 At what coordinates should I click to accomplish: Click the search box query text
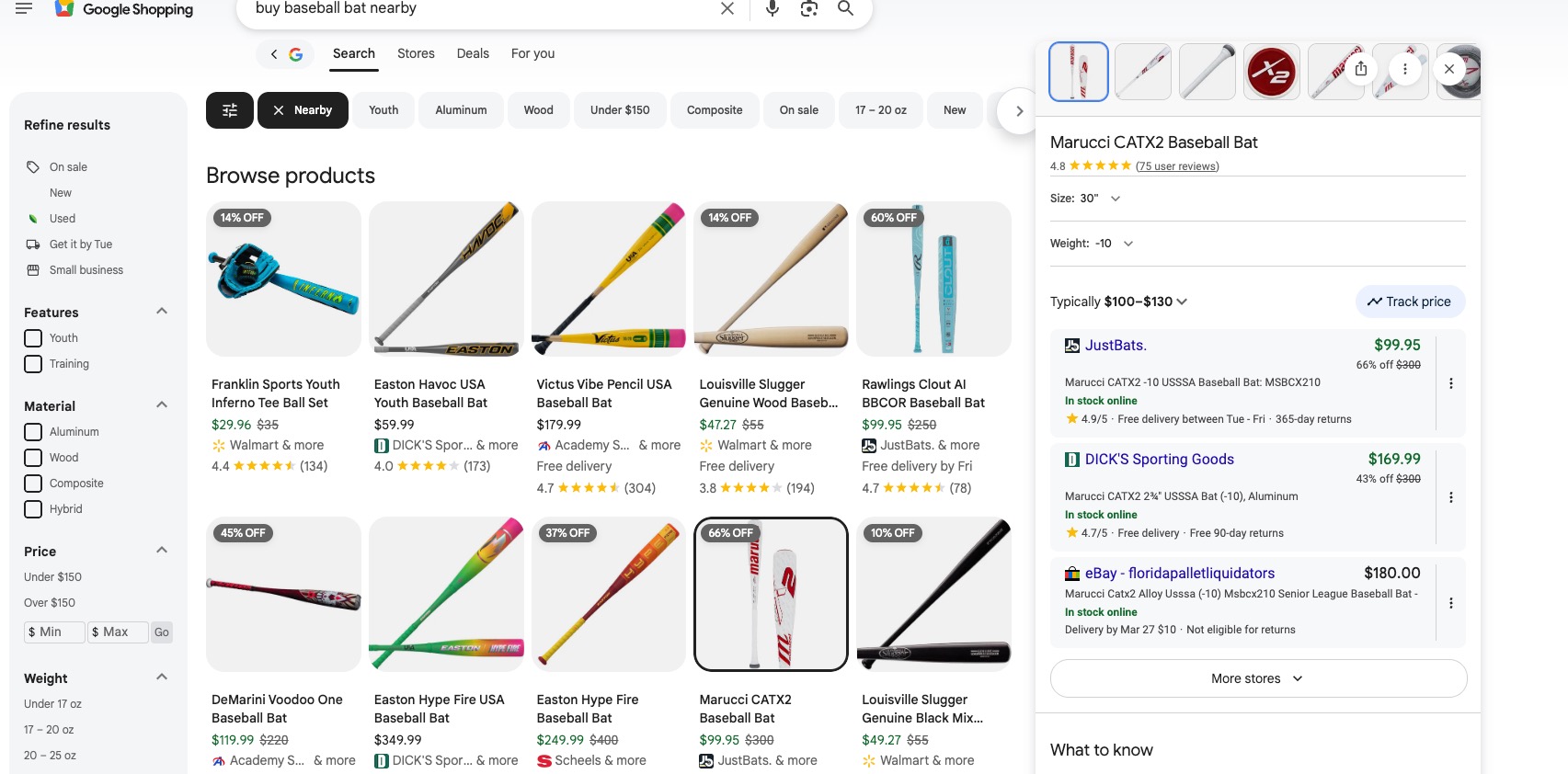pos(336,8)
